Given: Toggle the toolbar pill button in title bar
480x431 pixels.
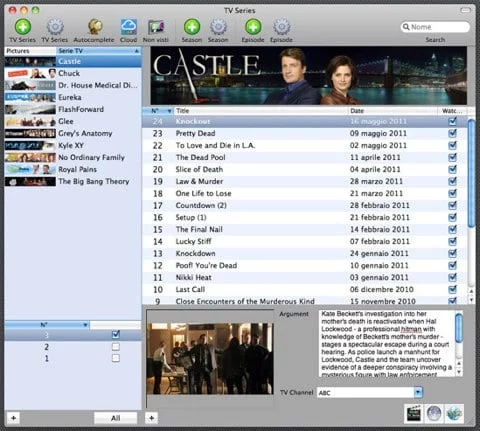Looking at the screenshot, I should pos(465,10).
